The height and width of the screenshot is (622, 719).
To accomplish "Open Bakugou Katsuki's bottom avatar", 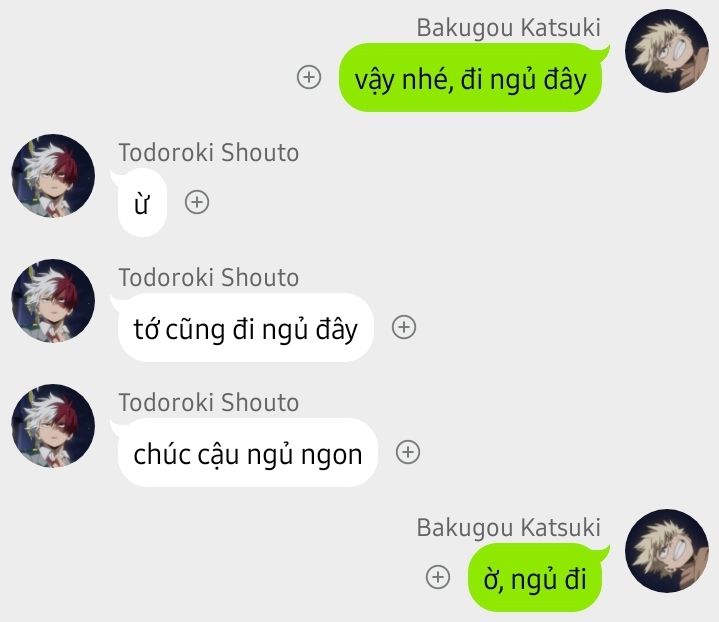I will click(x=667, y=551).
